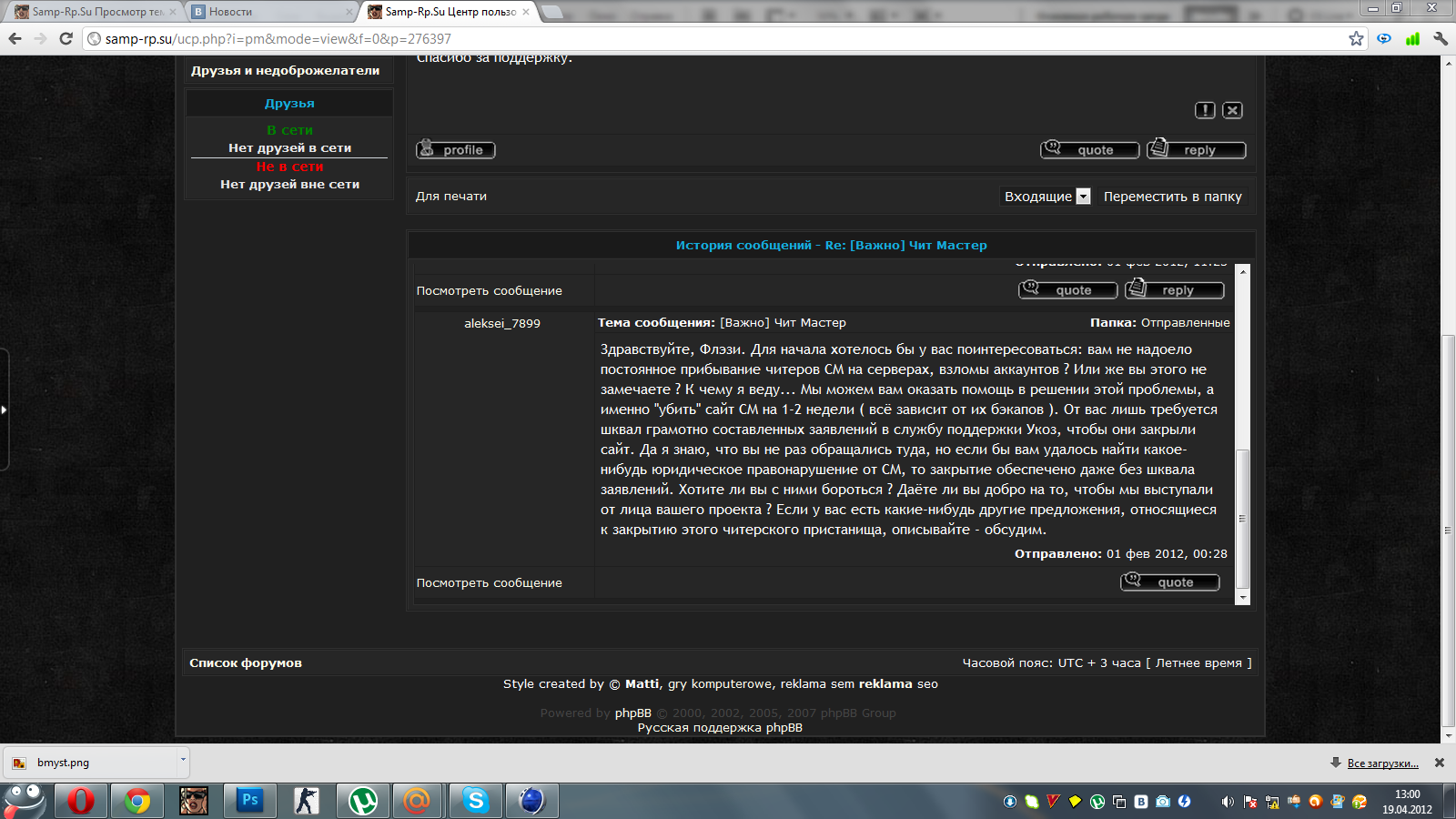Click Переместить в папку button
The height and width of the screenshot is (819, 1456).
(x=1172, y=197)
